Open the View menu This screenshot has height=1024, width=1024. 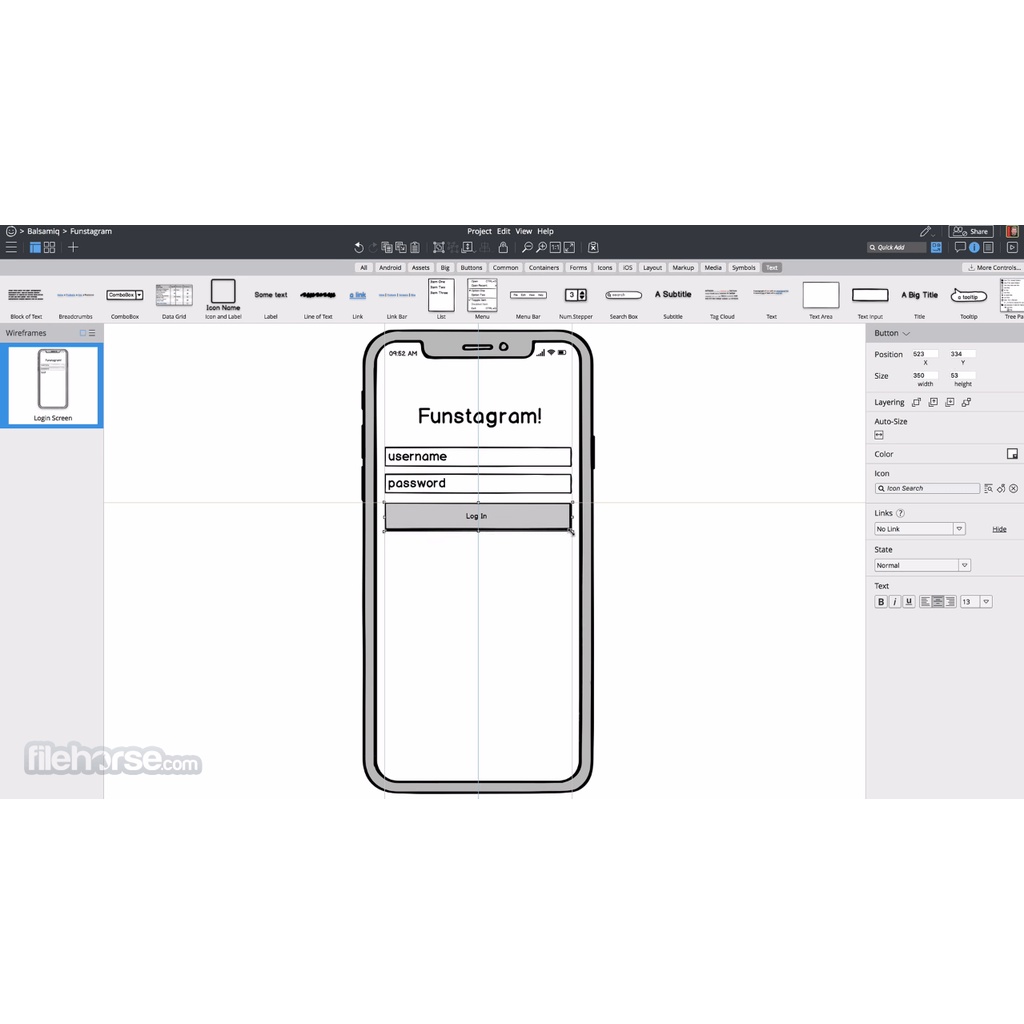click(x=524, y=230)
